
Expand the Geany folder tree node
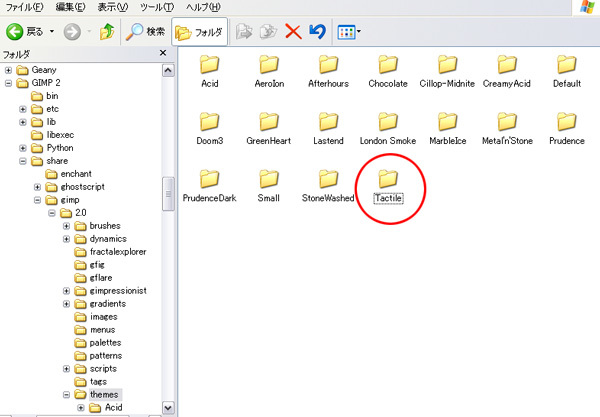[9, 70]
